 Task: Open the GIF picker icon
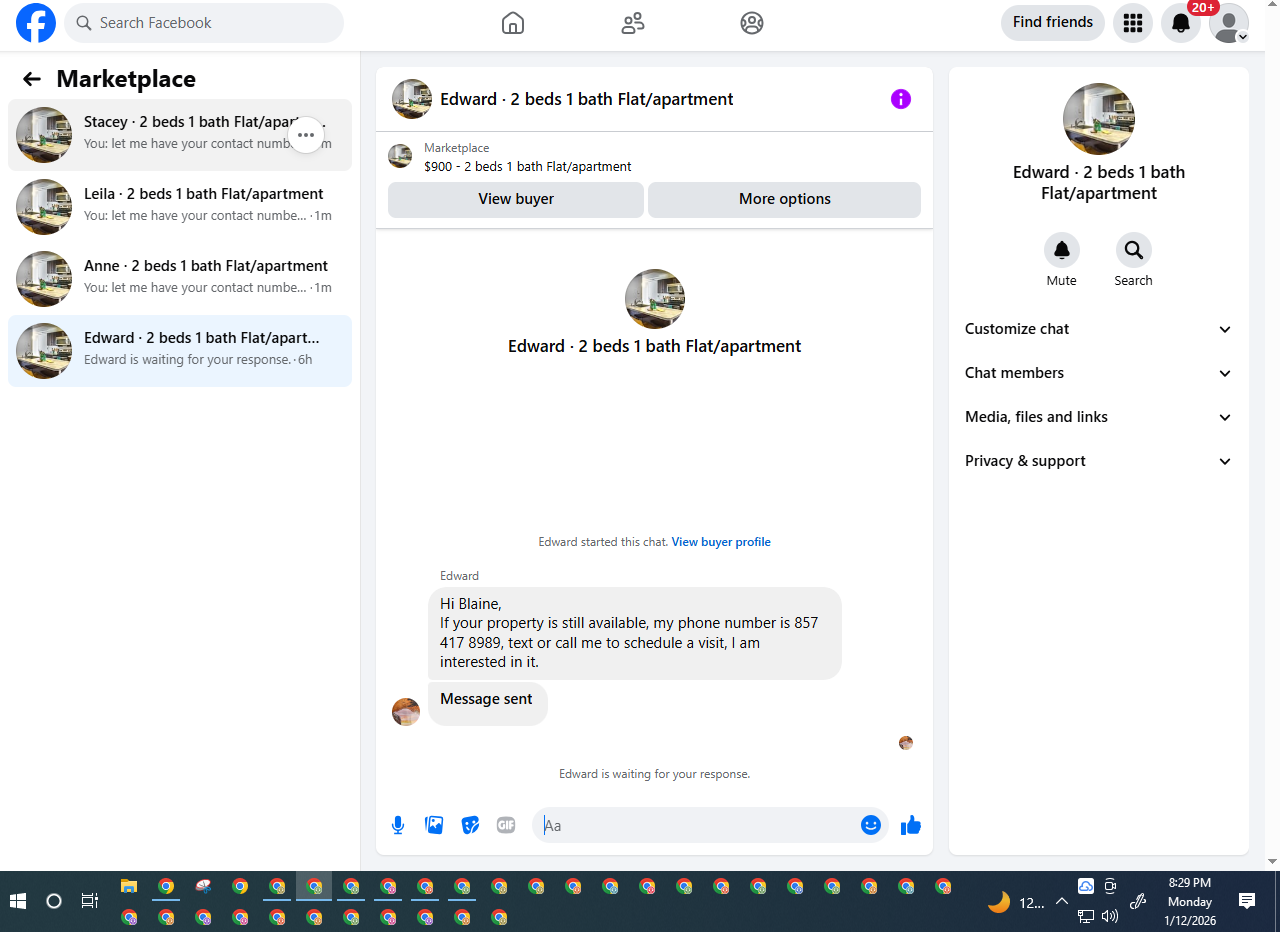tap(506, 825)
